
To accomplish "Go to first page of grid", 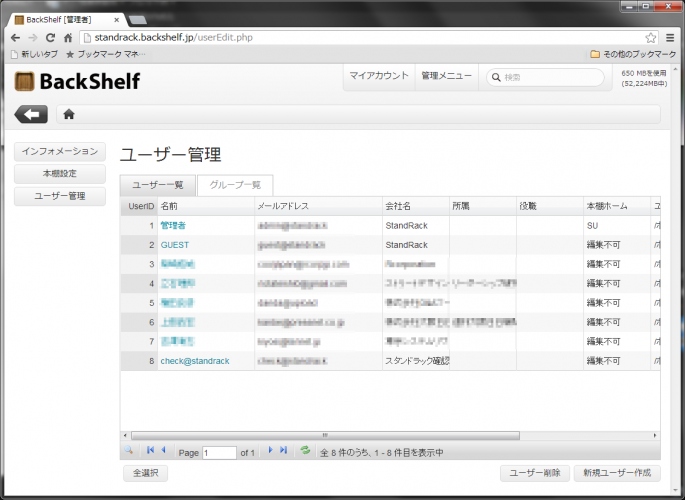I will [150, 450].
